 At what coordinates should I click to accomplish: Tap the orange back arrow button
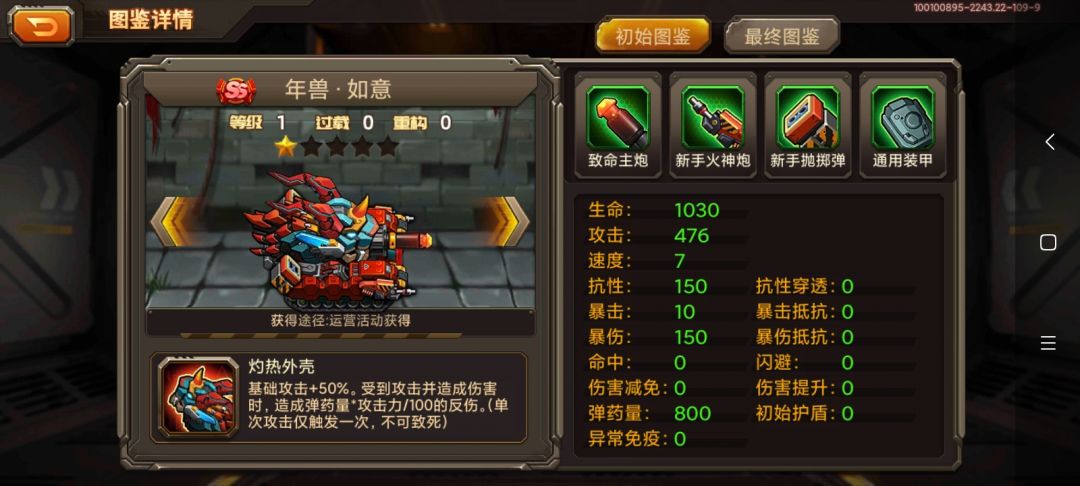coord(41,26)
